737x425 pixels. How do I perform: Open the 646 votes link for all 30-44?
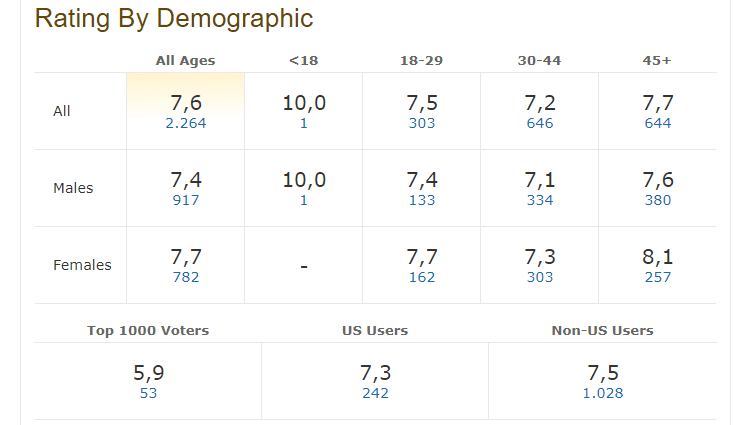pyautogui.click(x=540, y=124)
